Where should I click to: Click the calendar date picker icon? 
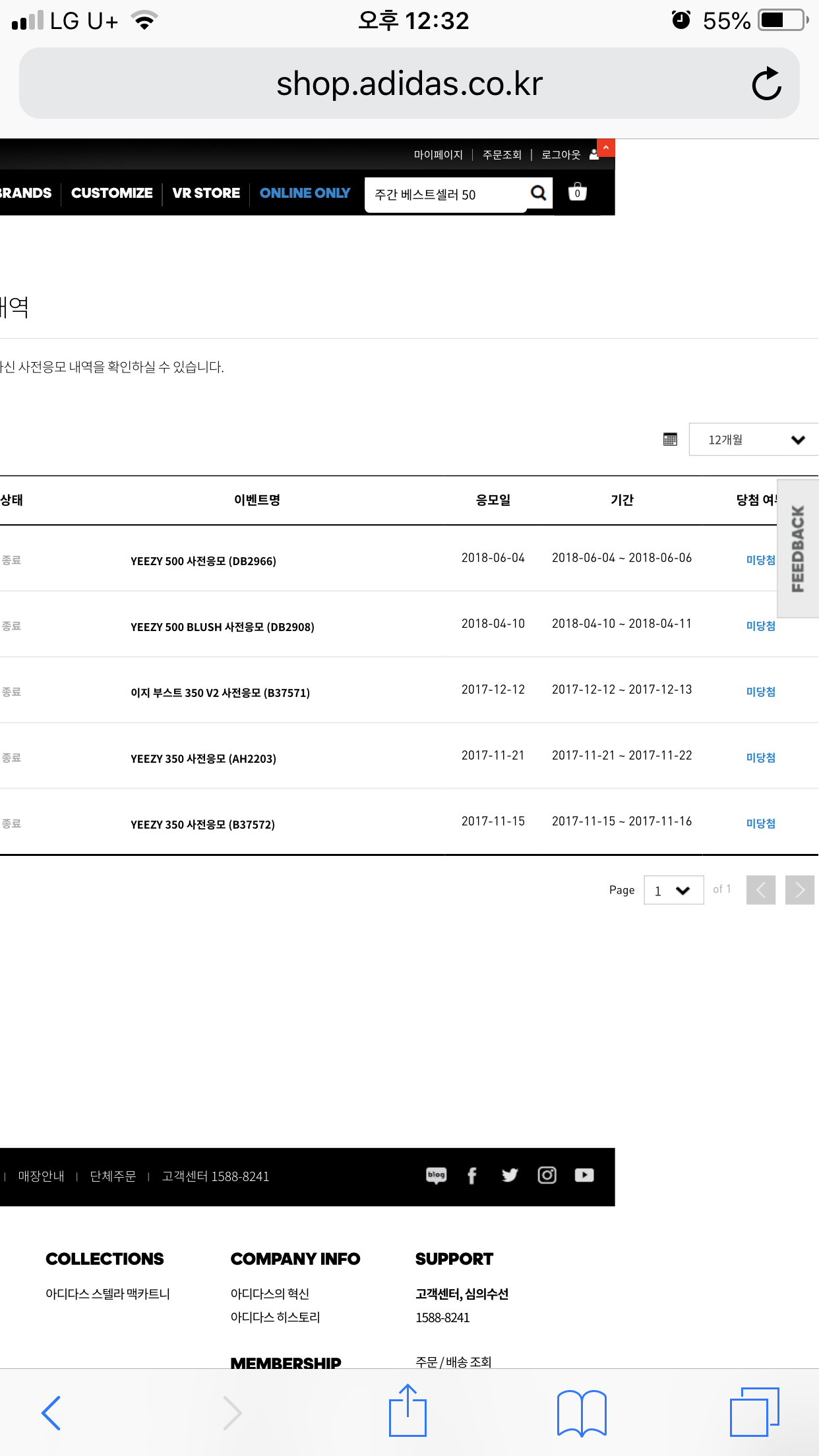tap(670, 439)
